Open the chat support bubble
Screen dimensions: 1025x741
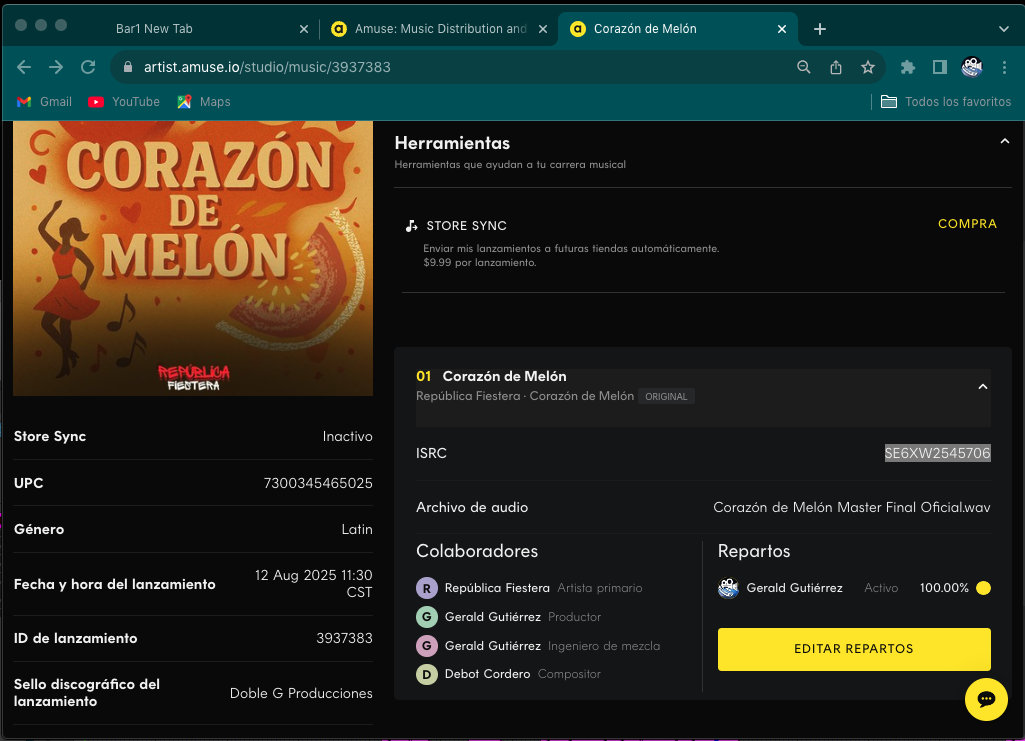click(986, 699)
